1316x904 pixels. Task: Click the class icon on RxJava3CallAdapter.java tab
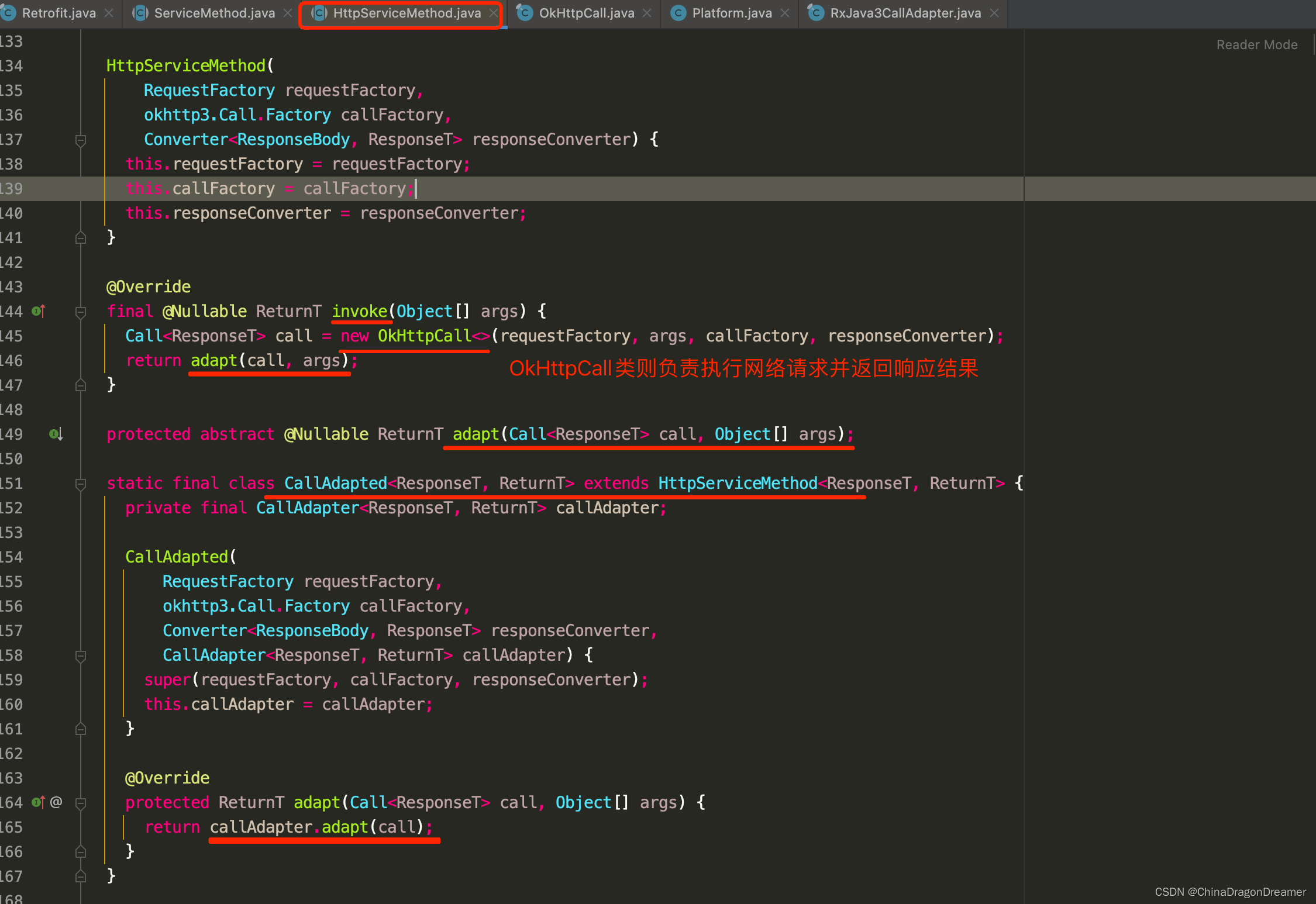pos(815,13)
